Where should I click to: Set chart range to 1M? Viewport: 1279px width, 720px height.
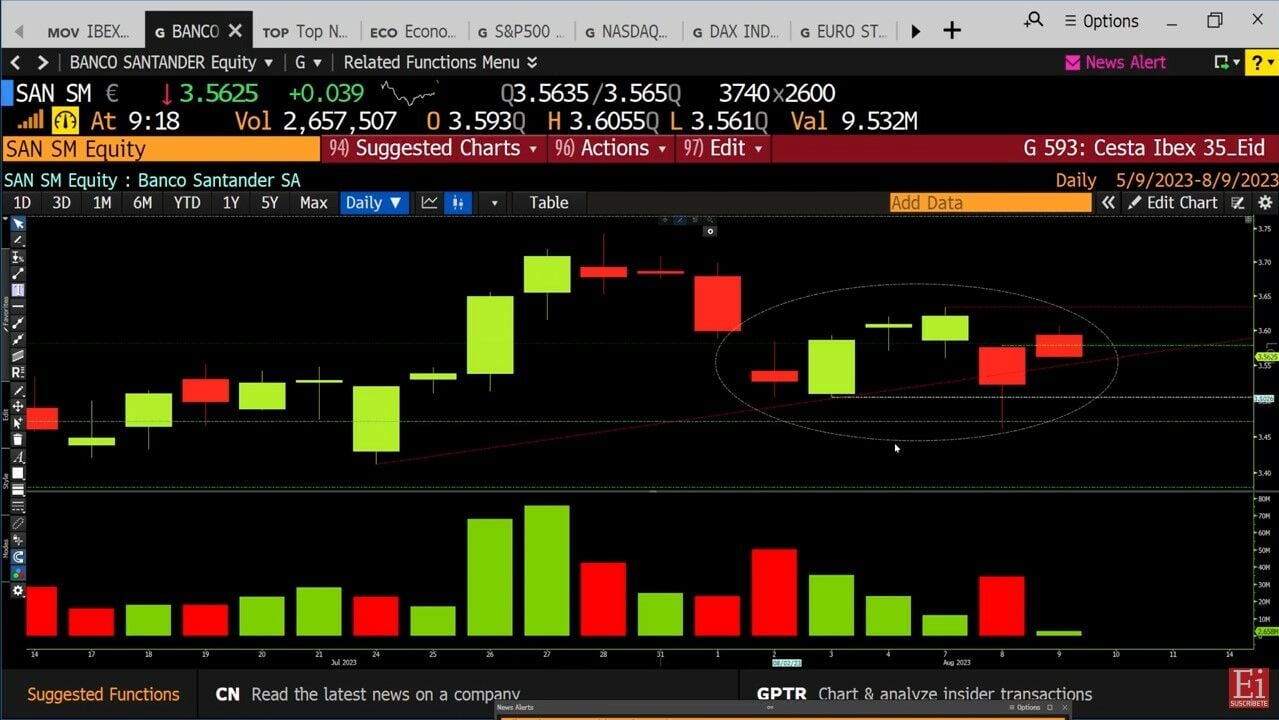(102, 202)
